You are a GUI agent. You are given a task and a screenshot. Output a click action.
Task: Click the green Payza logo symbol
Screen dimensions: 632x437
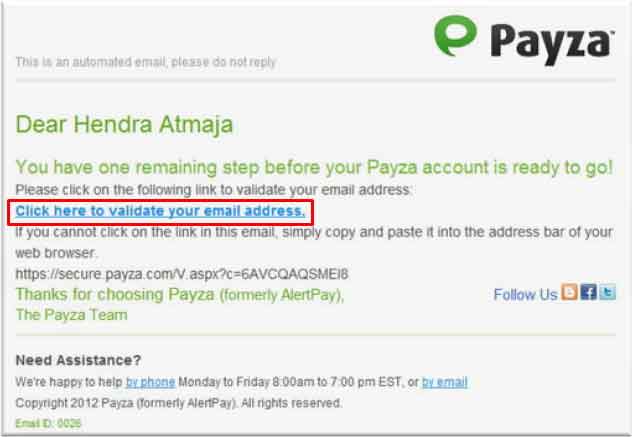(x=455, y=35)
